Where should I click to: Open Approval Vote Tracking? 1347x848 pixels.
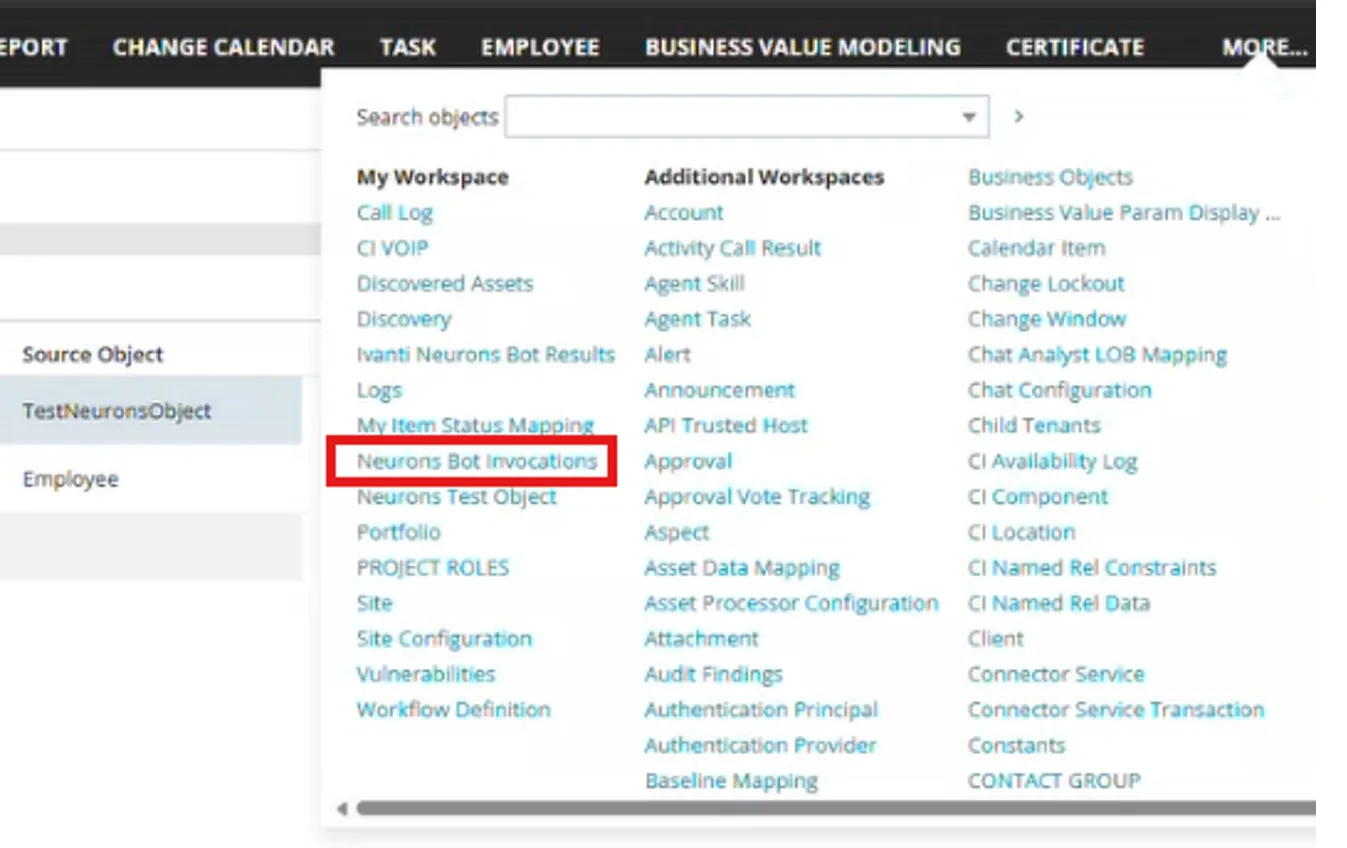tap(757, 496)
